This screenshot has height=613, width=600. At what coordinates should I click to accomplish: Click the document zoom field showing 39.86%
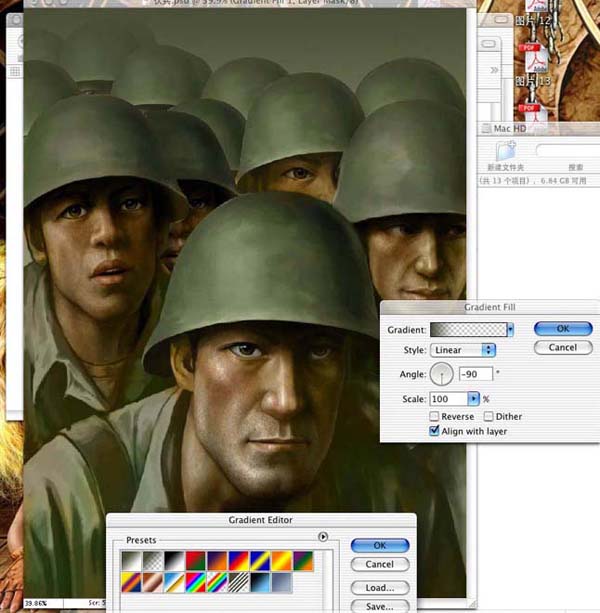point(43,603)
